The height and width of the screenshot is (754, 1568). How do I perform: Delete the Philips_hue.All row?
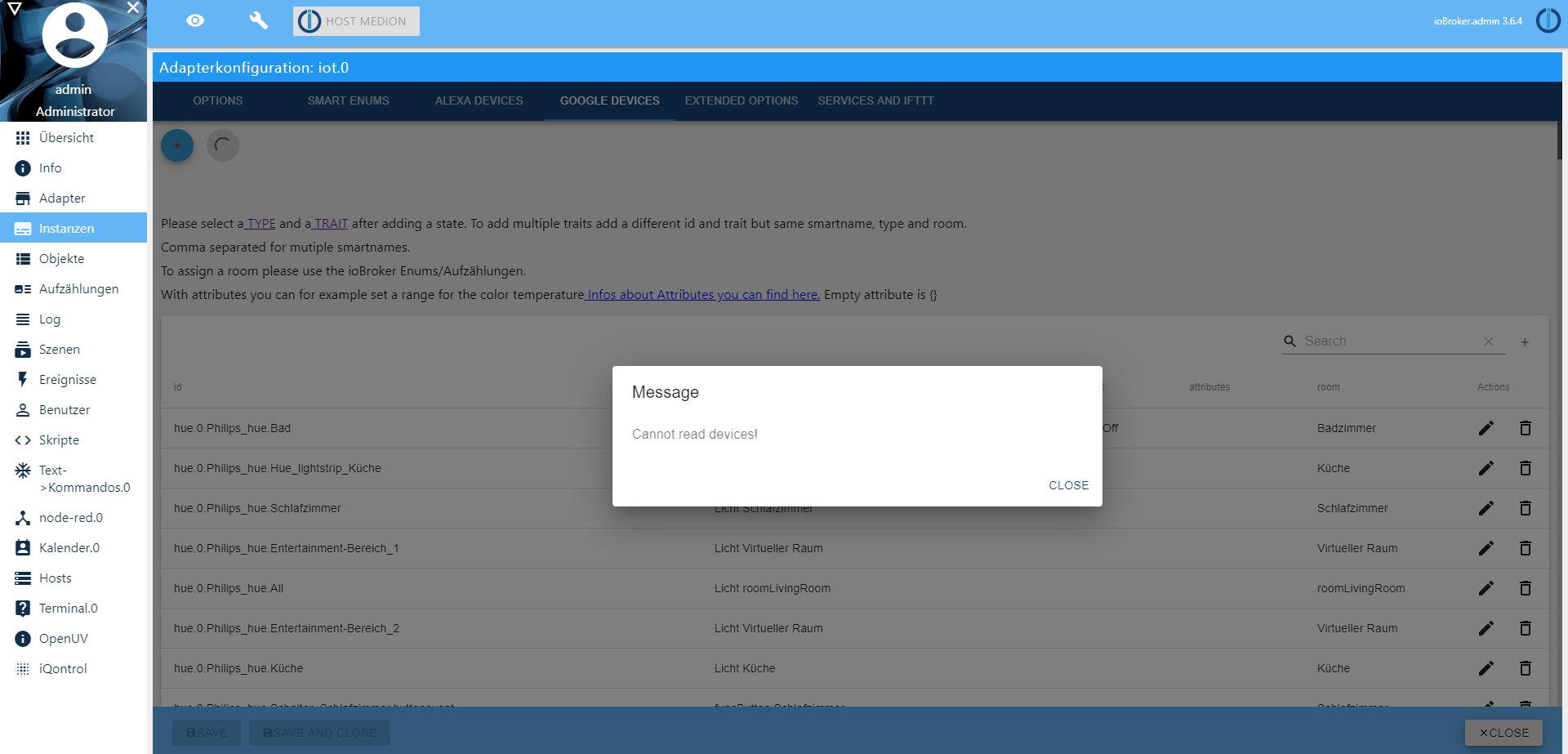coord(1525,588)
